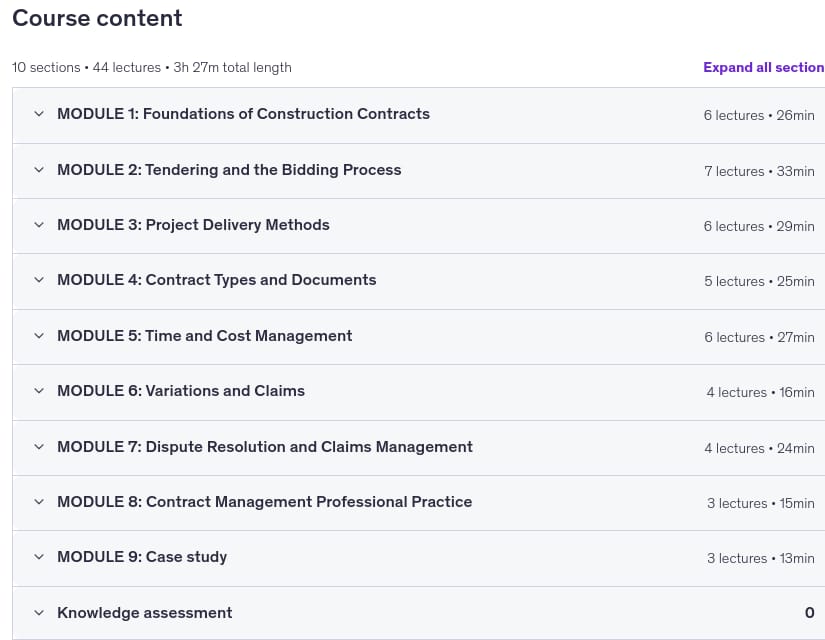Click '4 lectures • 16min' text
This screenshot has height=640, width=825.
(760, 392)
